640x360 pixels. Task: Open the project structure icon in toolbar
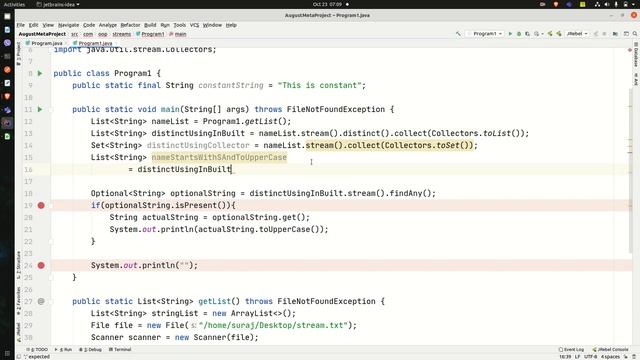click(x=615, y=34)
